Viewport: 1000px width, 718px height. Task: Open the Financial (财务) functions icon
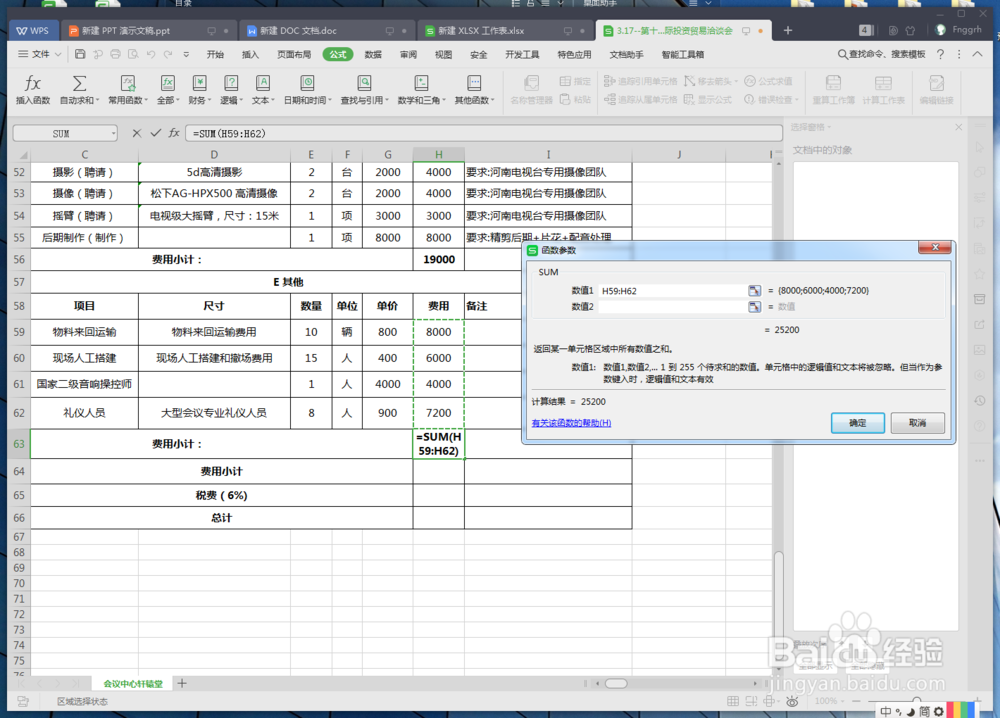click(199, 84)
